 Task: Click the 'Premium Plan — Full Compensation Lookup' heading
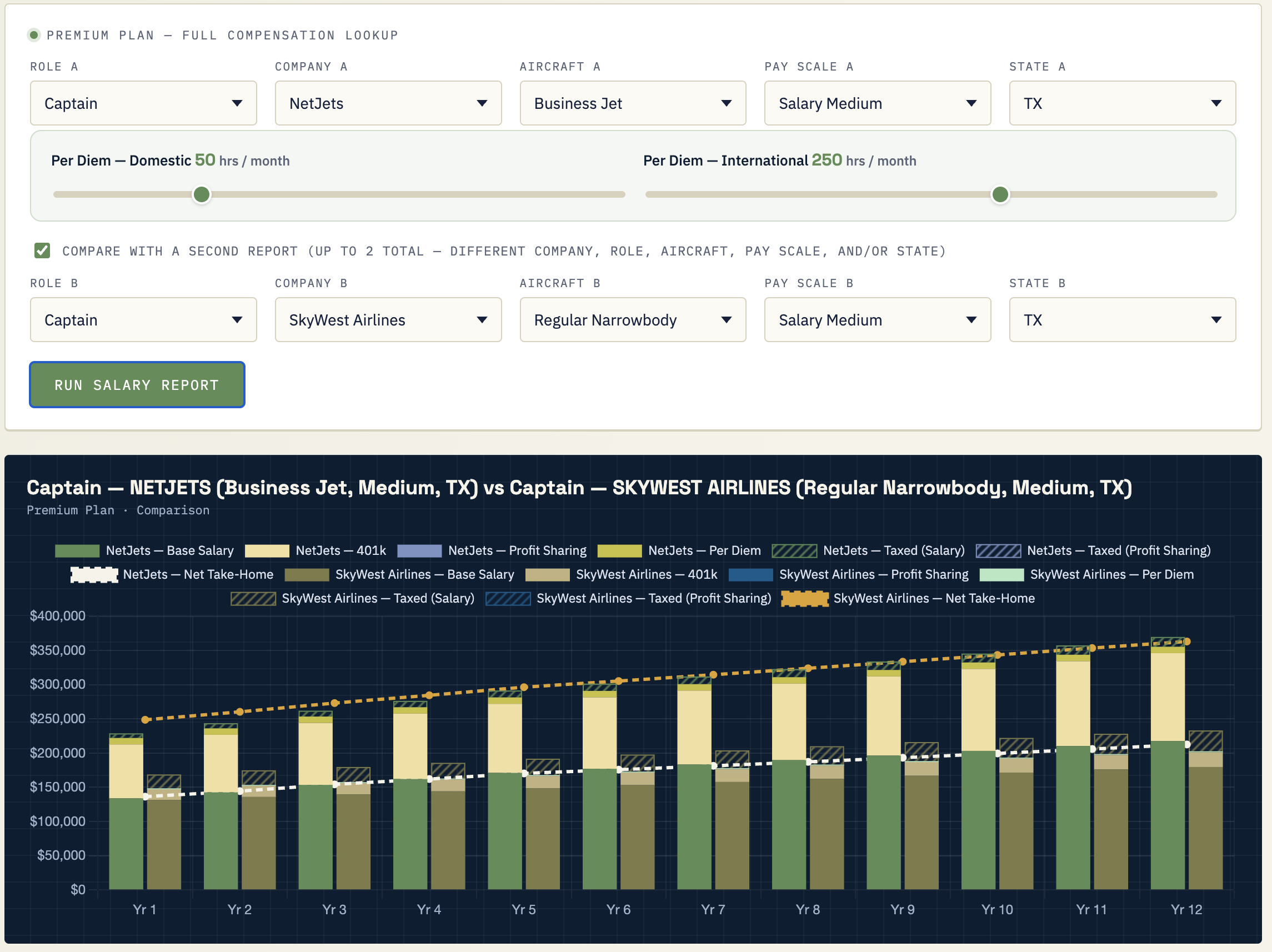click(223, 35)
